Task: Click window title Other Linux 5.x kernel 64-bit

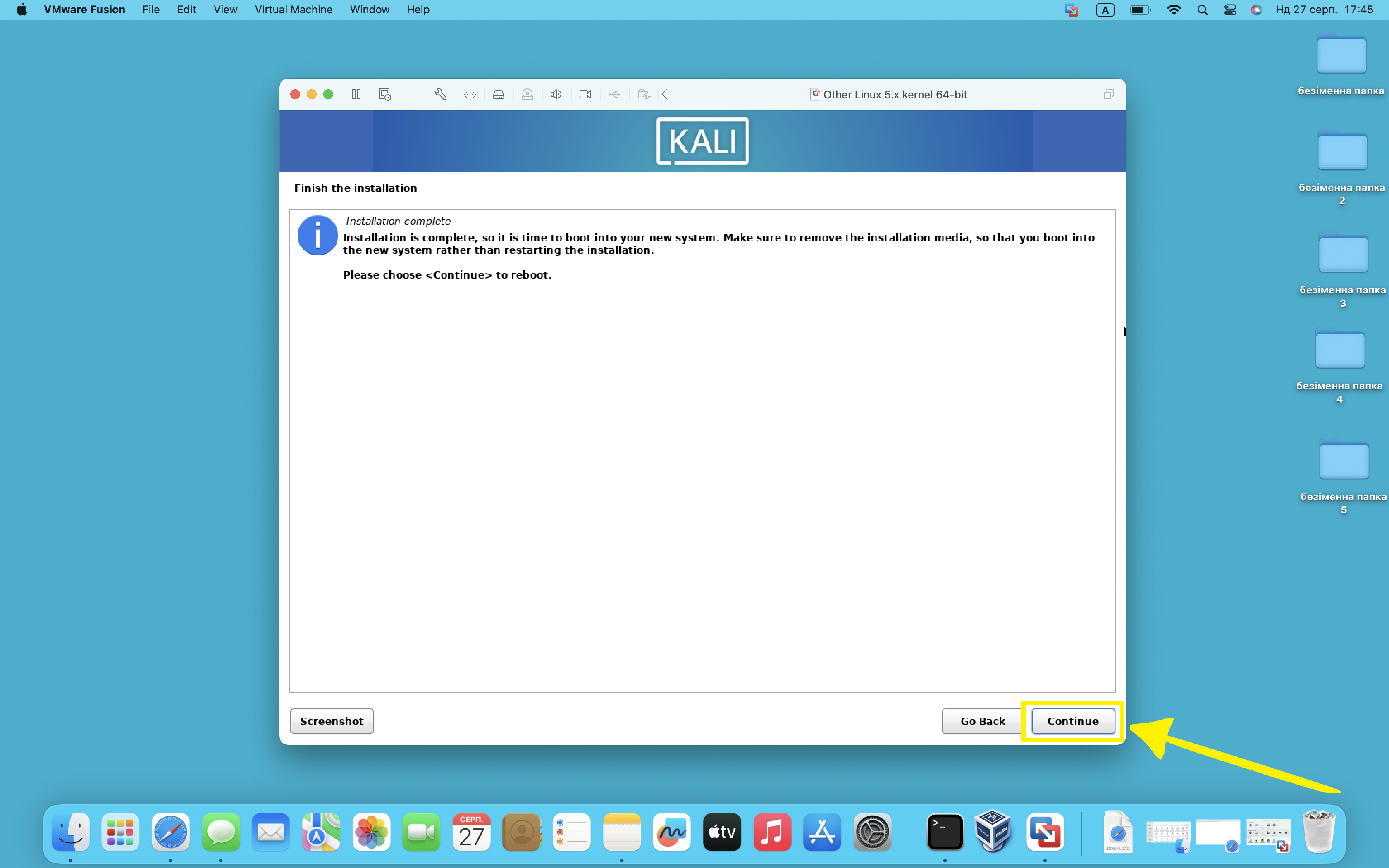Action: point(895,95)
